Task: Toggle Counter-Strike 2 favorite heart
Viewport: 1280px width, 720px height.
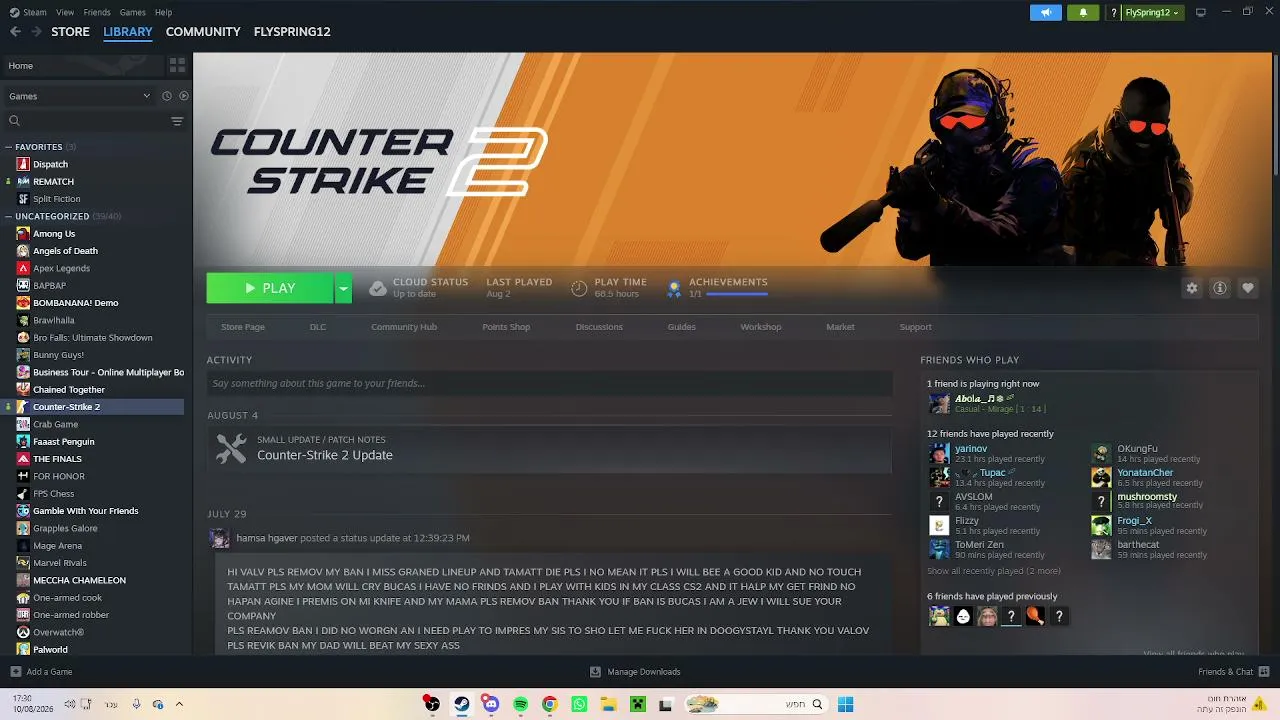Action: [1248, 288]
